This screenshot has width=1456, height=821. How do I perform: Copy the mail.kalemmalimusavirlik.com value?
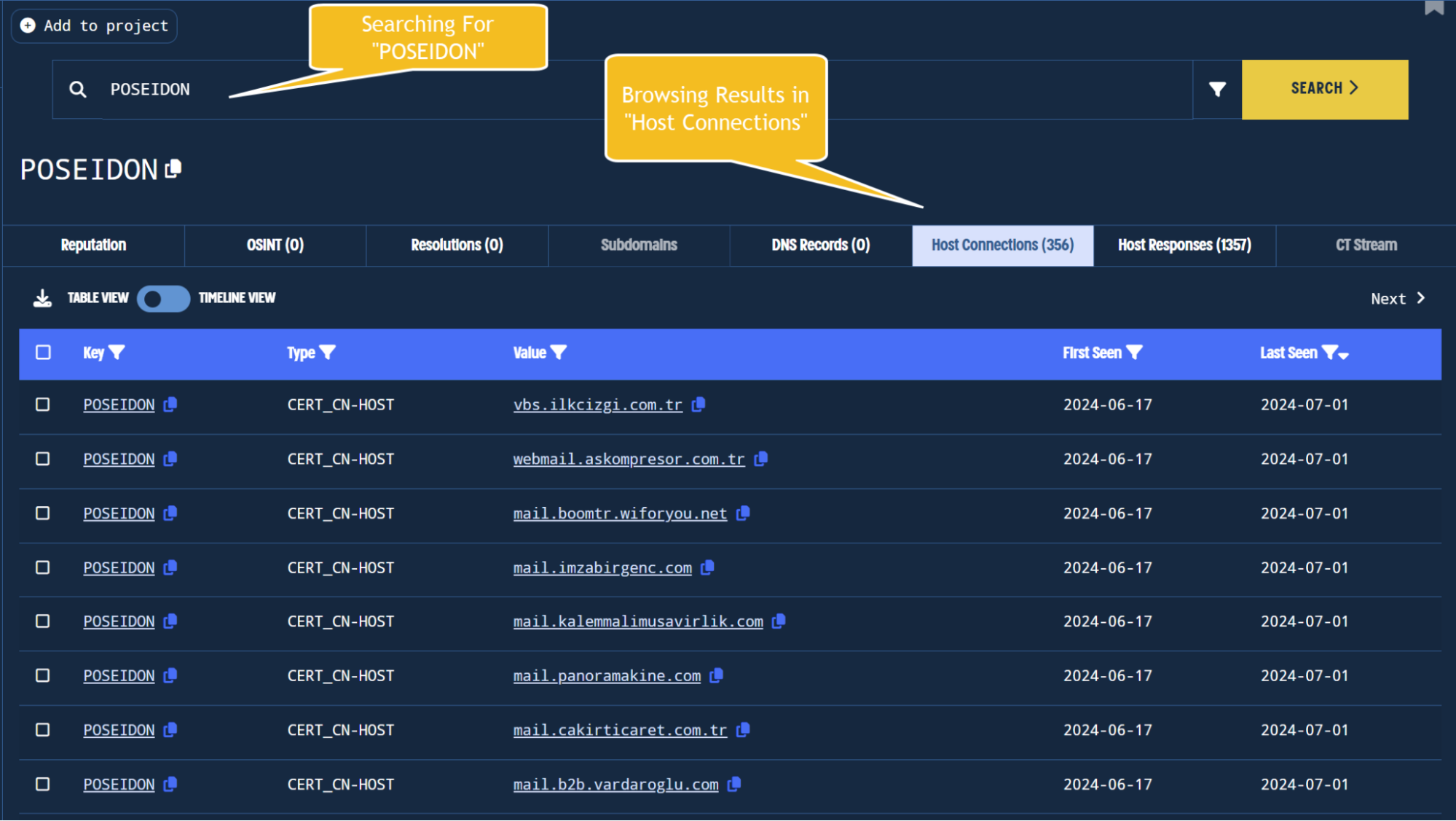779,621
